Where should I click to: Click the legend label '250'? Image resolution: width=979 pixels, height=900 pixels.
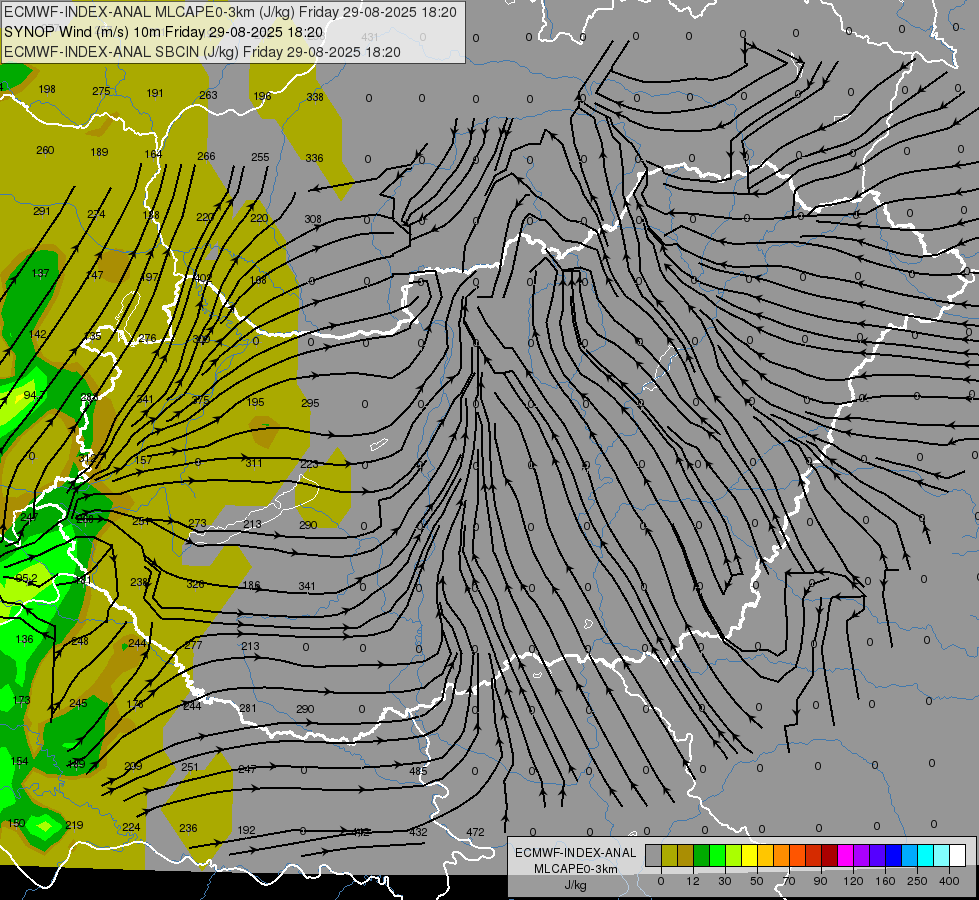(917, 881)
